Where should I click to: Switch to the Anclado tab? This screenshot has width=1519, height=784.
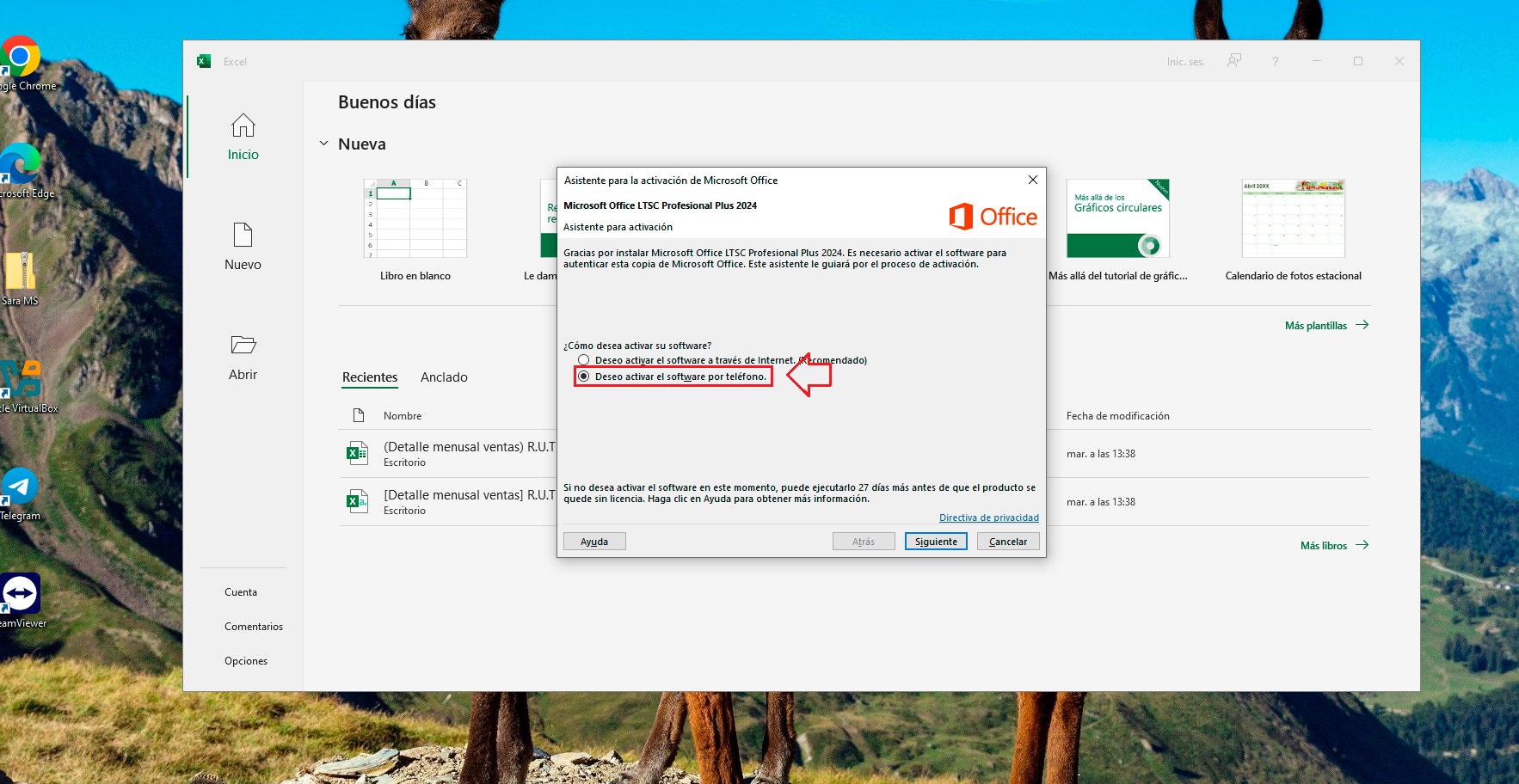tap(444, 377)
